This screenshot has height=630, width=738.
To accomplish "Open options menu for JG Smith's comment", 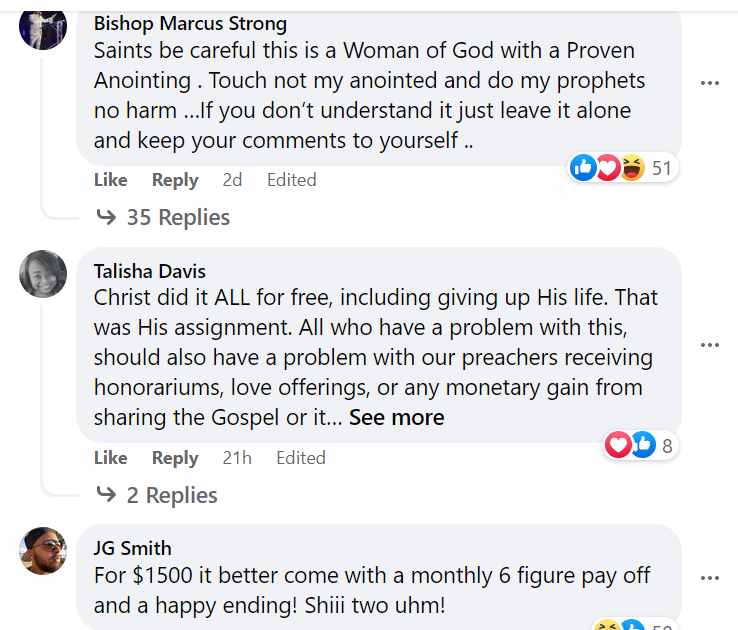I will coord(710,578).
